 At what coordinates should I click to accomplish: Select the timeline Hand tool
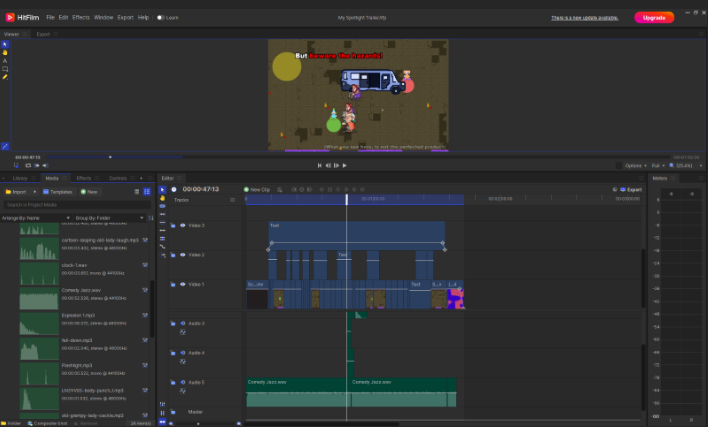coord(163,198)
